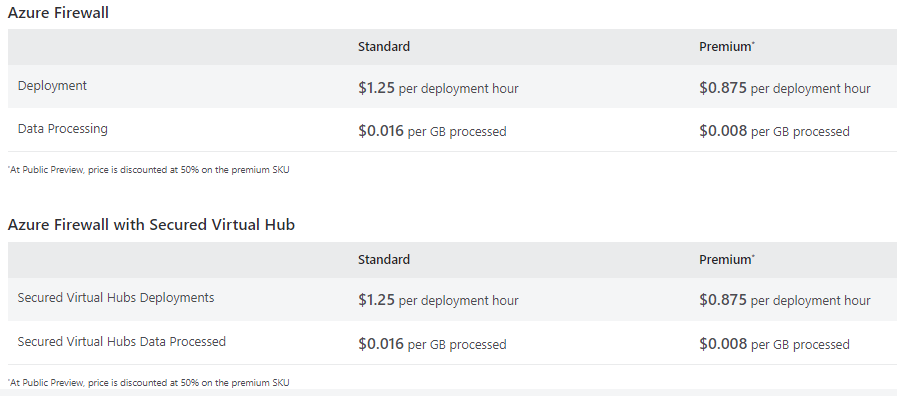Select $0.008 price in Secured Virtual Hubs Data Processed row
Image resolution: width=897 pixels, height=396 pixels.
tap(723, 344)
